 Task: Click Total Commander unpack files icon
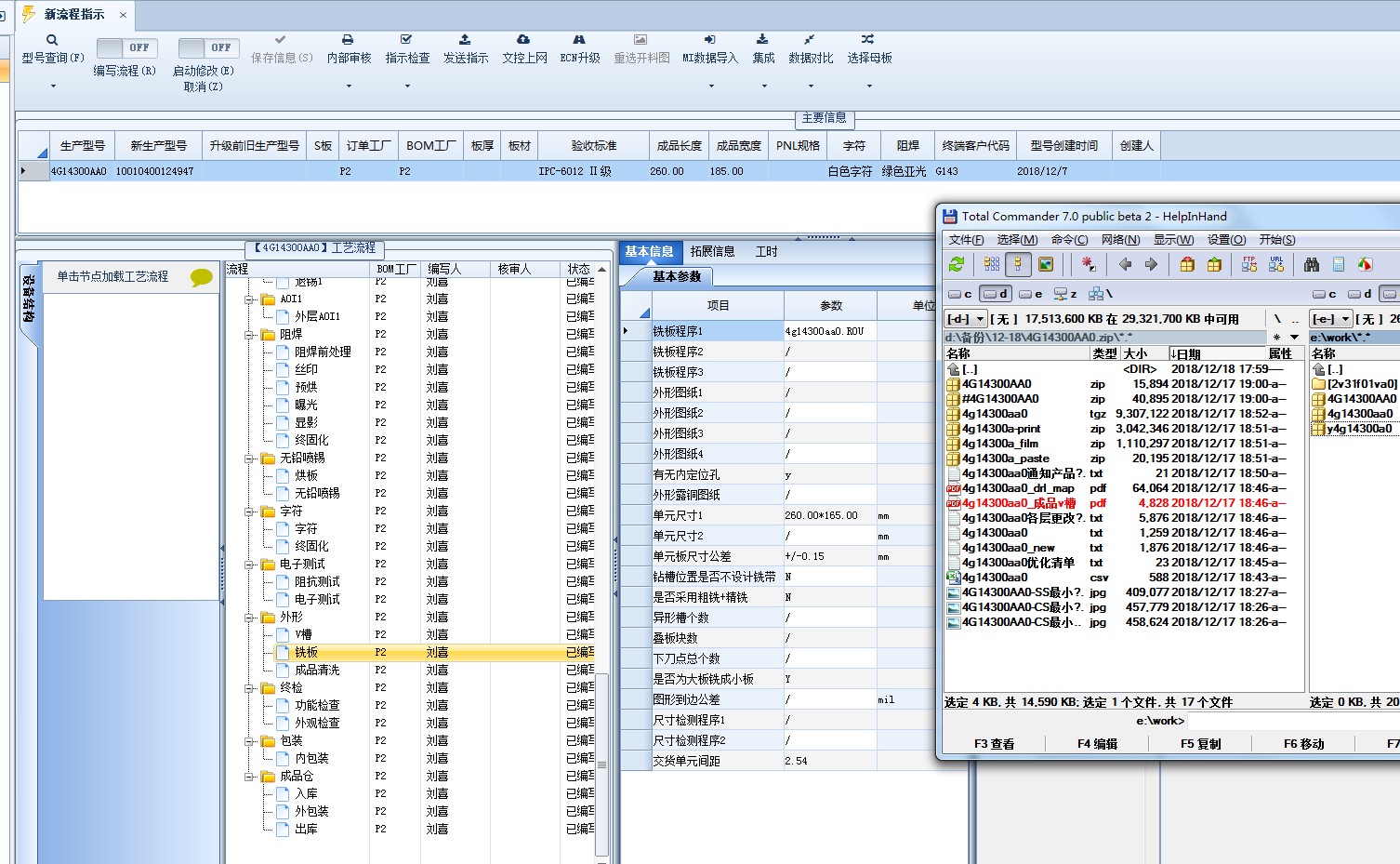(x=1214, y=265)
